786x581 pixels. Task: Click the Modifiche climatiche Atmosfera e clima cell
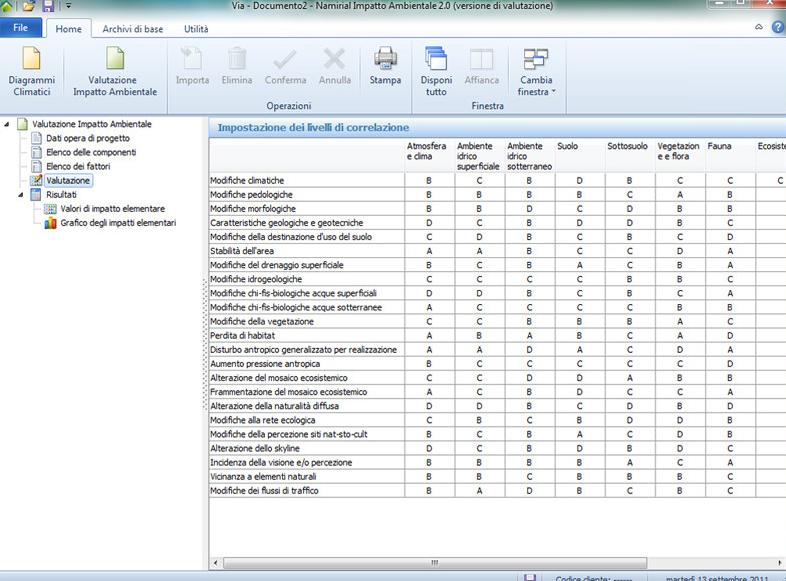(x=429, y=181)
